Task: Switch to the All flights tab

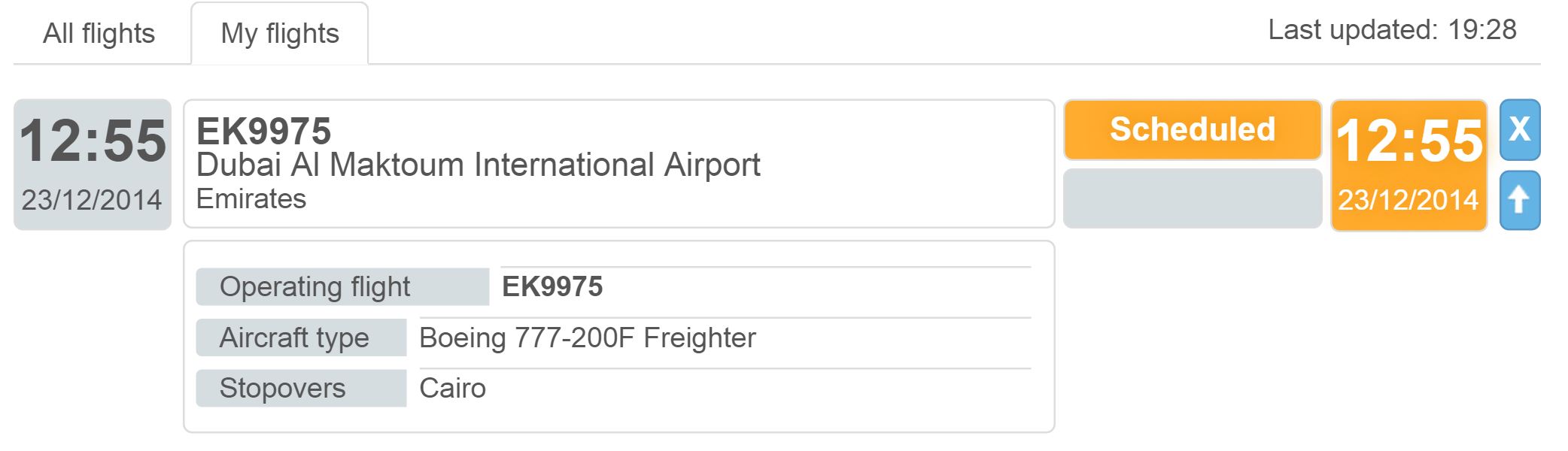Action: (x=99, y=34)
